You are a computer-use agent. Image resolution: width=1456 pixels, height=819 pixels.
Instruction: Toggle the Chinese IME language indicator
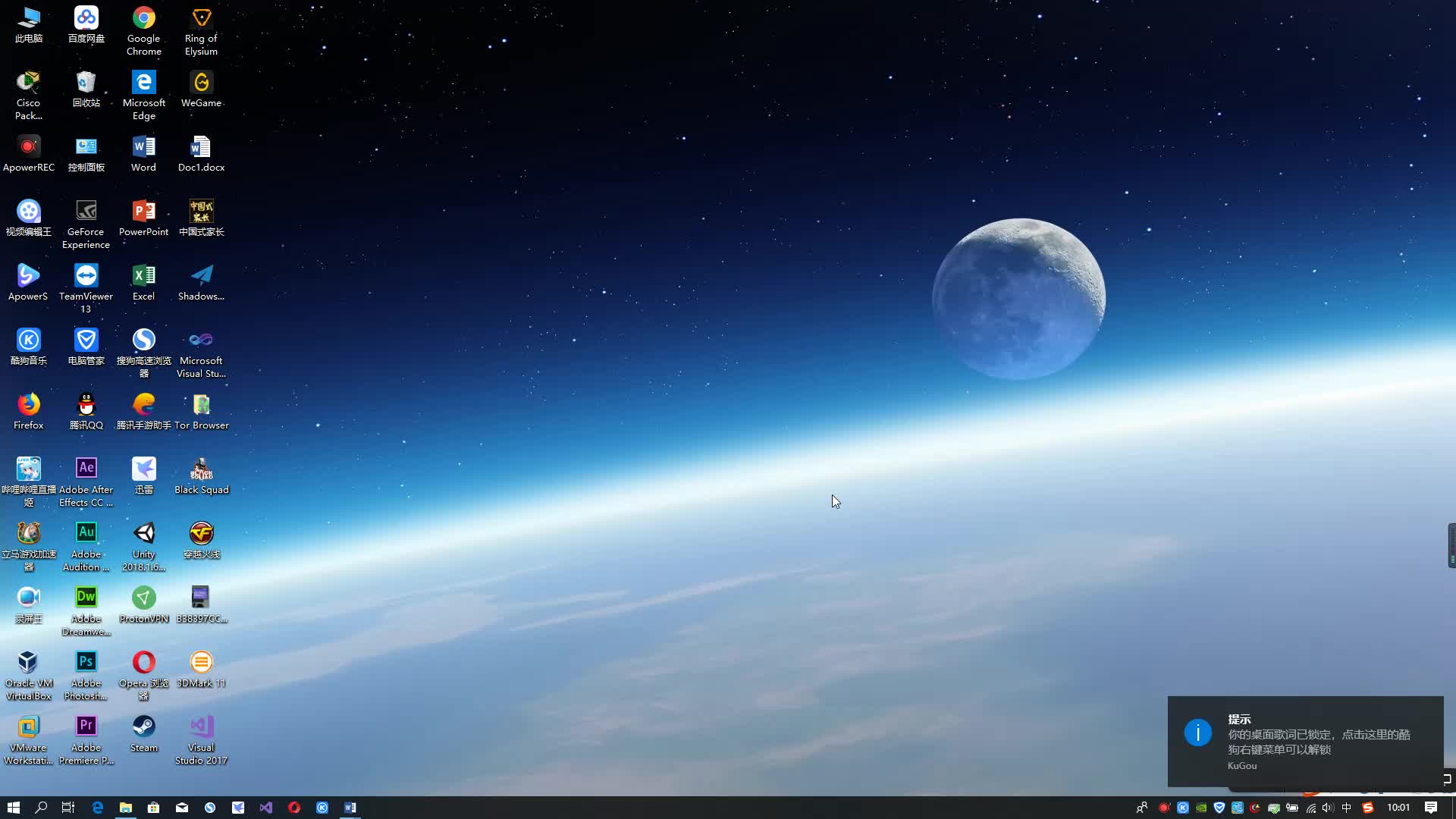[x=1347, y=808]
